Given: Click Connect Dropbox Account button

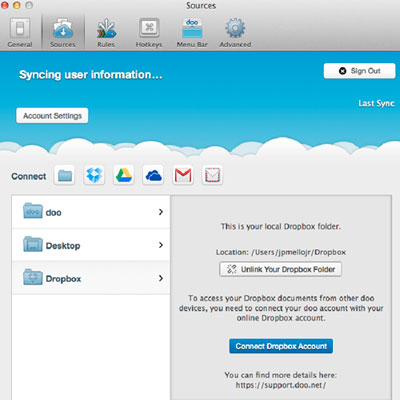Looking at the screenshot, I should 281,346.
